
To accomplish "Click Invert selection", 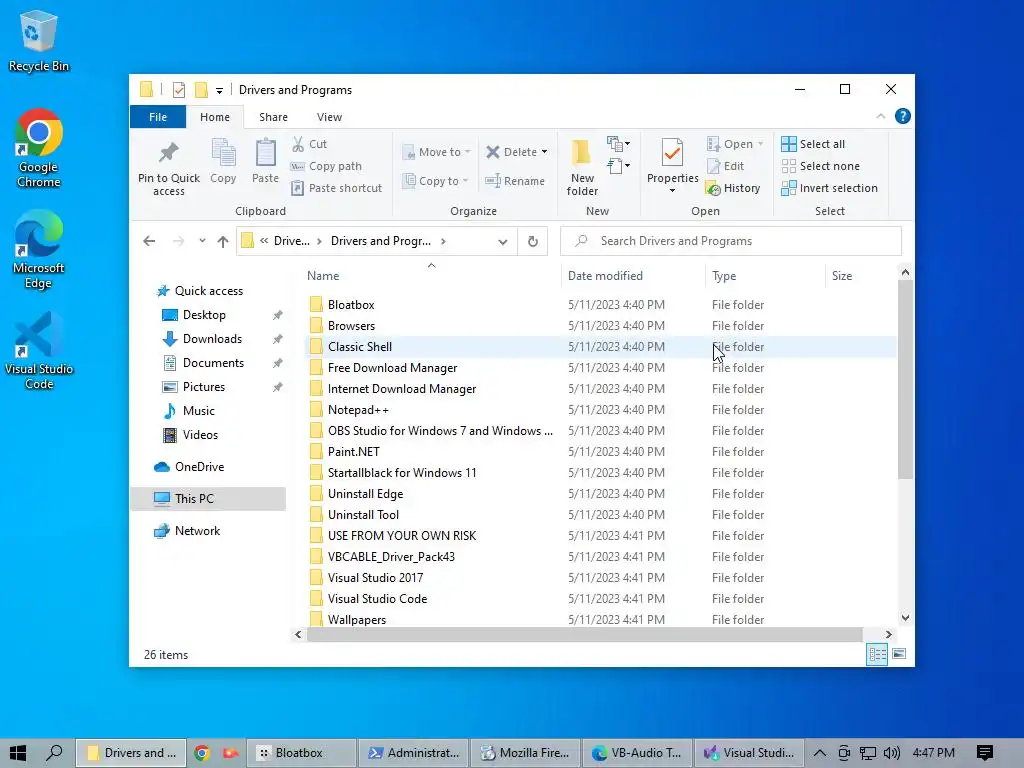I will pos(829,188).
